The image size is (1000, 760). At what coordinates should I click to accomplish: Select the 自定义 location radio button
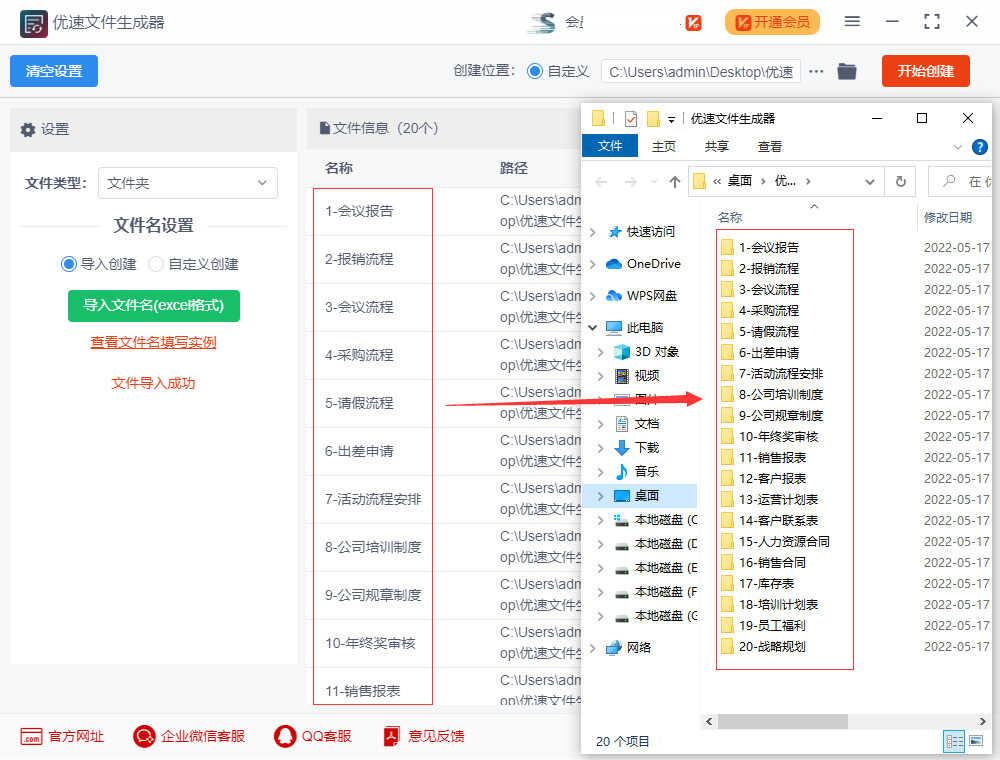click(x=535, y=71)
